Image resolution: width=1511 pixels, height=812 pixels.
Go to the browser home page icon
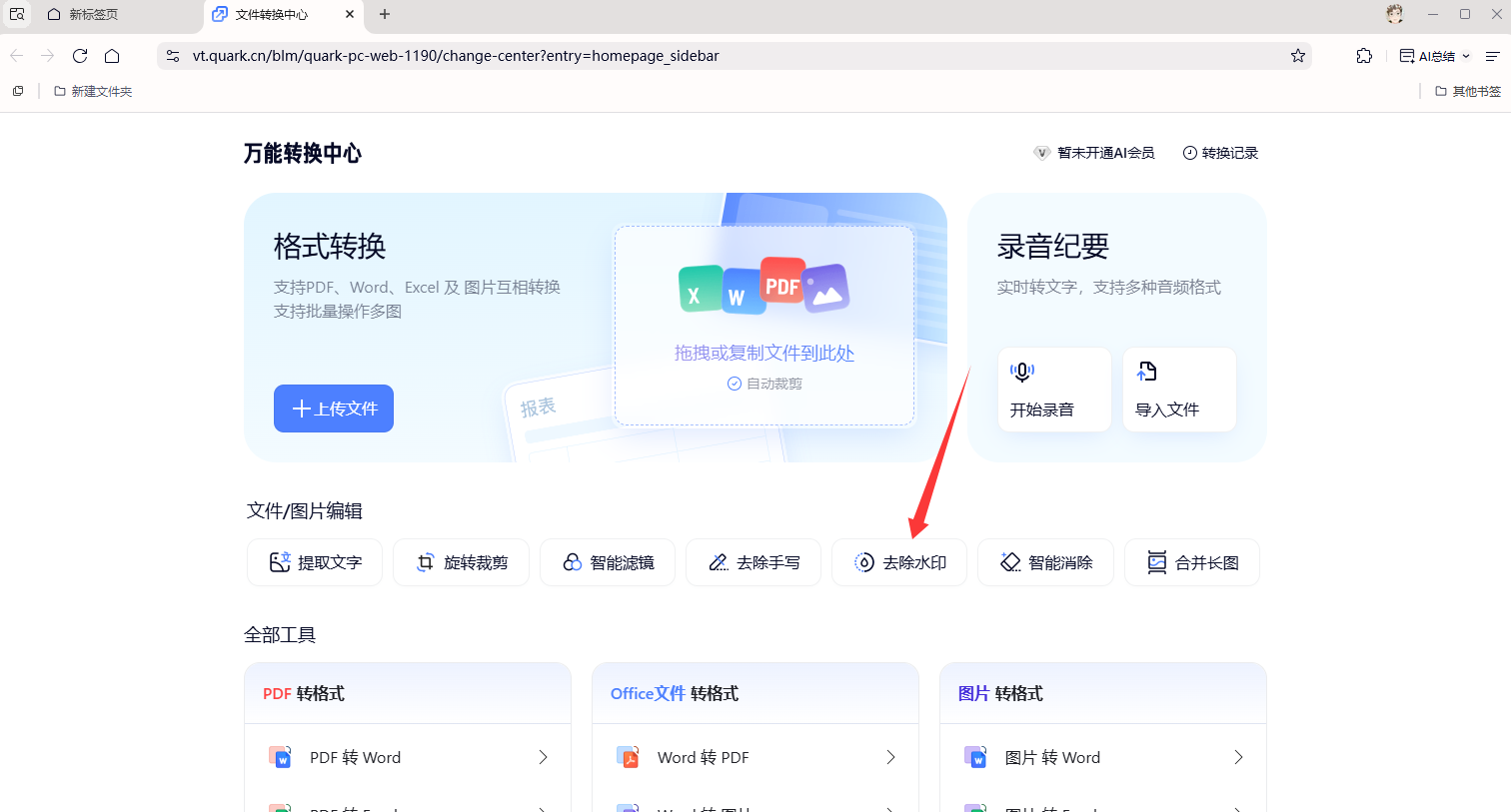[112, 56]
